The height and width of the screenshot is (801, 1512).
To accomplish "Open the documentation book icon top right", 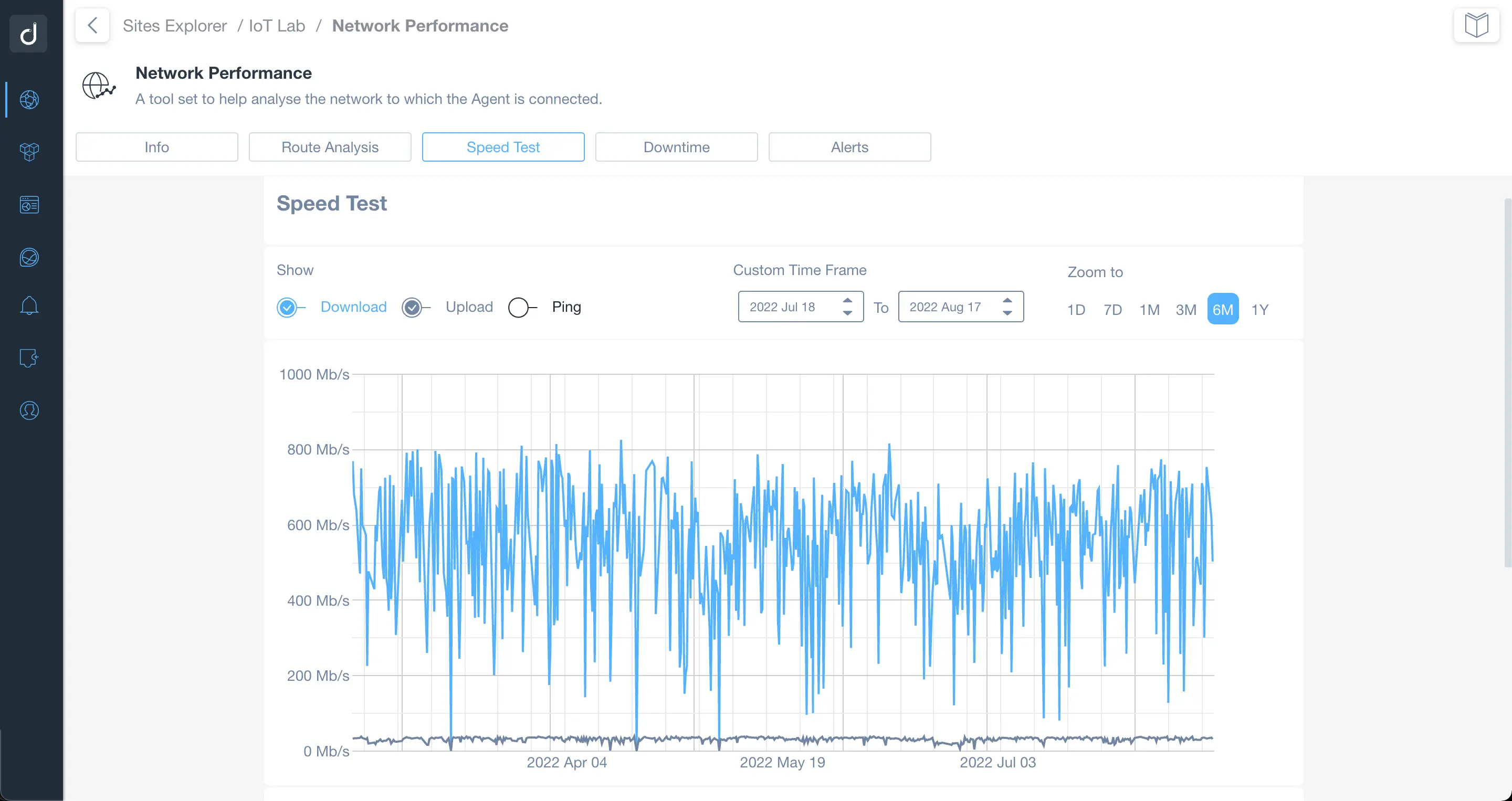I will pos(1476,25).
